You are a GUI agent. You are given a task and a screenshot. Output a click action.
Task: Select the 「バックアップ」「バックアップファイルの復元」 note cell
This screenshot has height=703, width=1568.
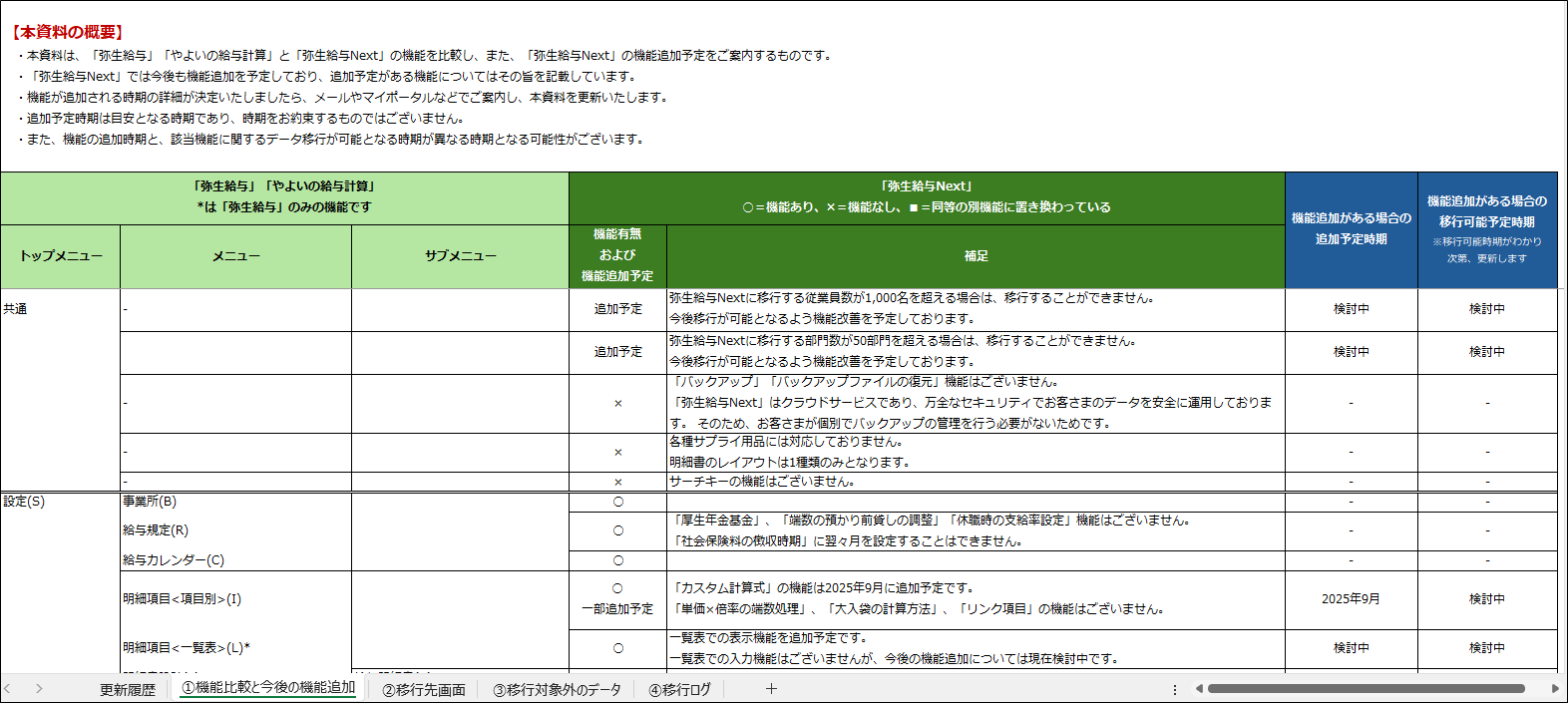tap(976, 403)
